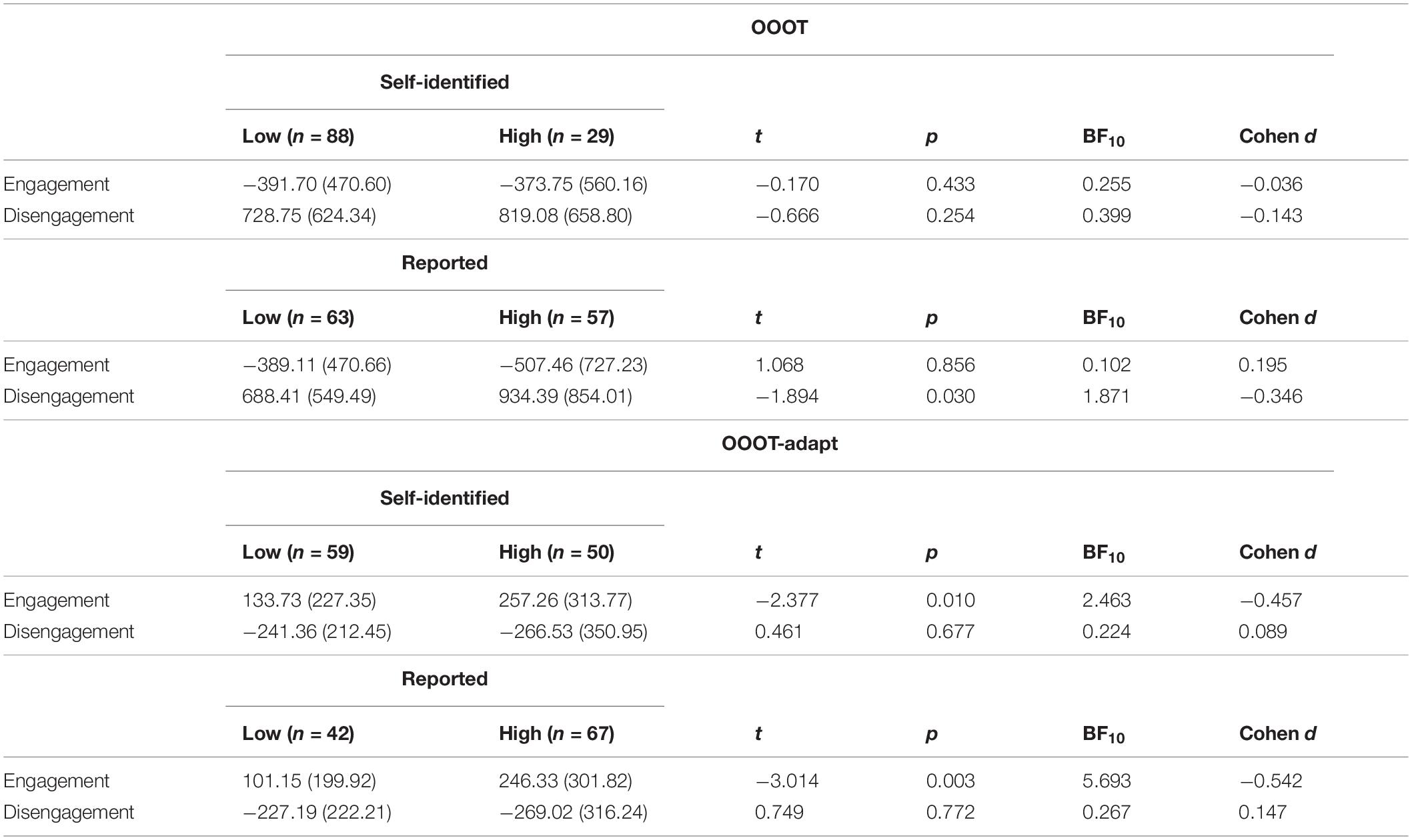This screenshot has height=840, width=1412.
Task: Select the p value 0.030
Action: coord(950,396)
